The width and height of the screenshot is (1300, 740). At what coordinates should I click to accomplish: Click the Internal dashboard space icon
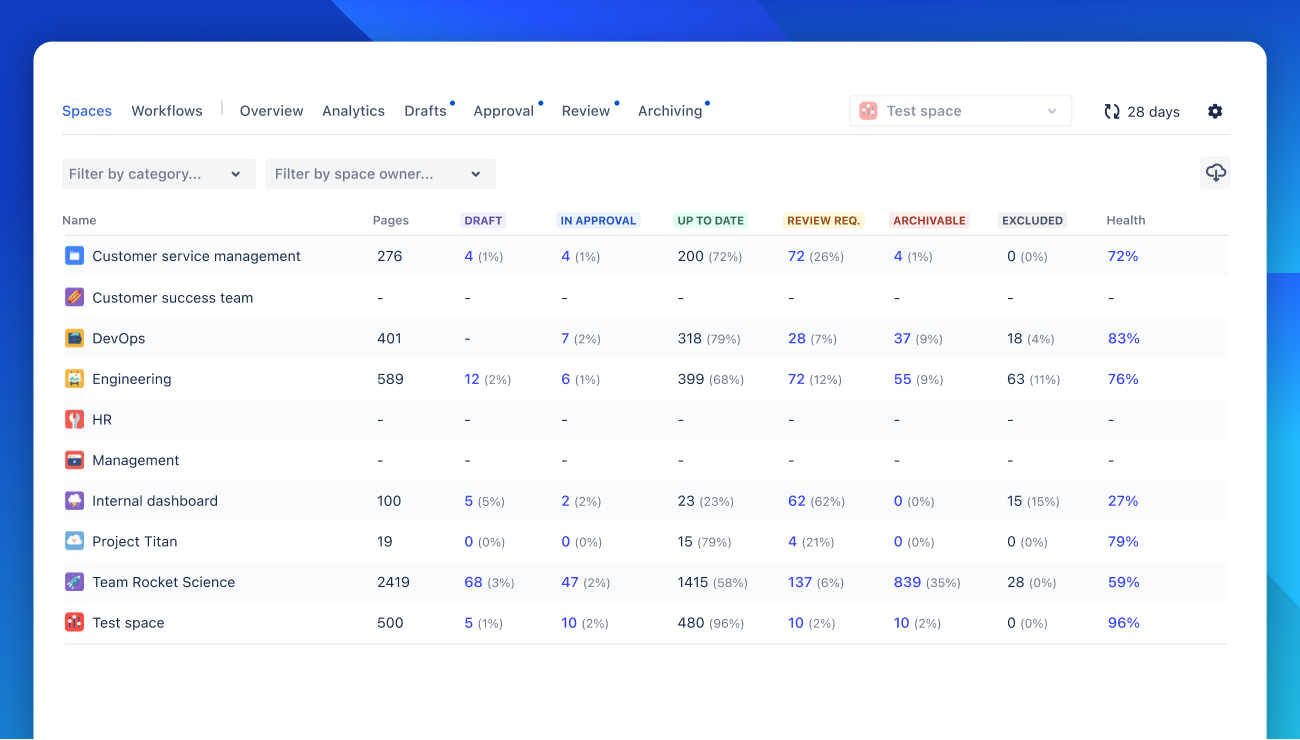[x=74, y=501]
